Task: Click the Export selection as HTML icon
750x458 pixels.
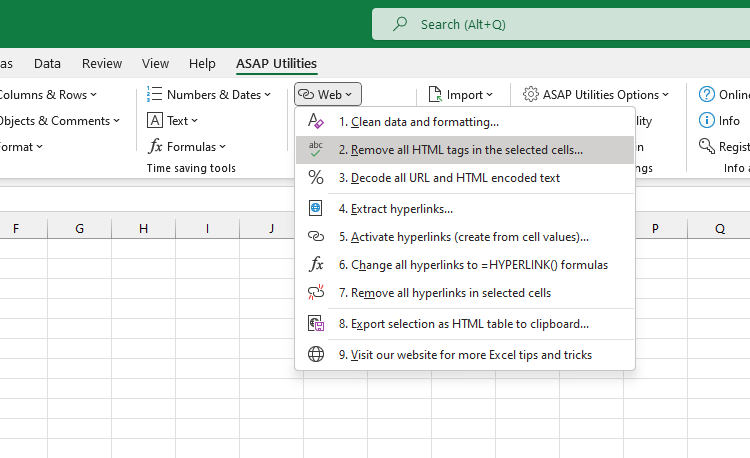Action: (x=316, y=324)
